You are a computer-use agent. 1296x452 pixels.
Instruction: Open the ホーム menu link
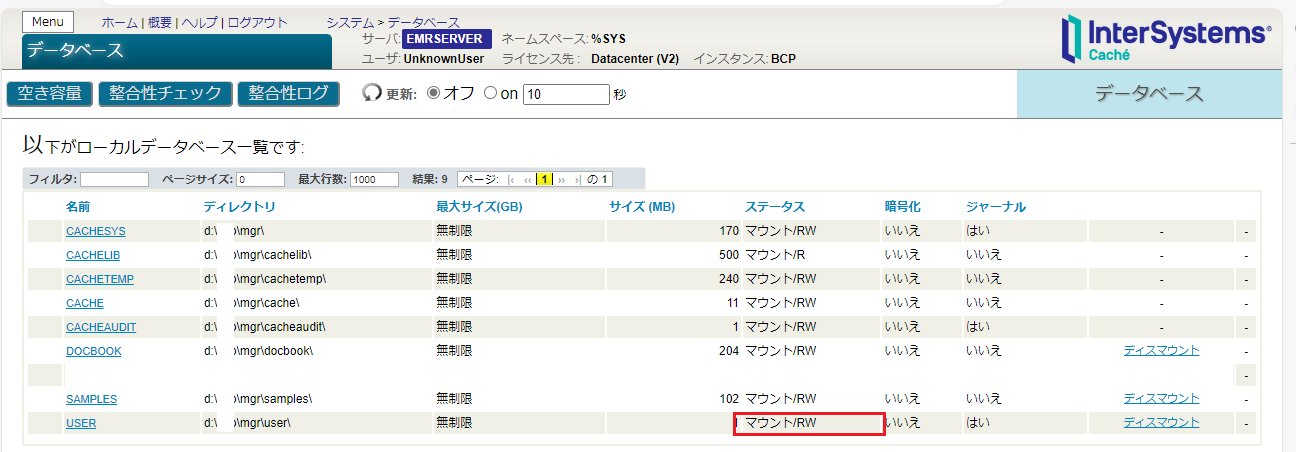click(119, 22)
